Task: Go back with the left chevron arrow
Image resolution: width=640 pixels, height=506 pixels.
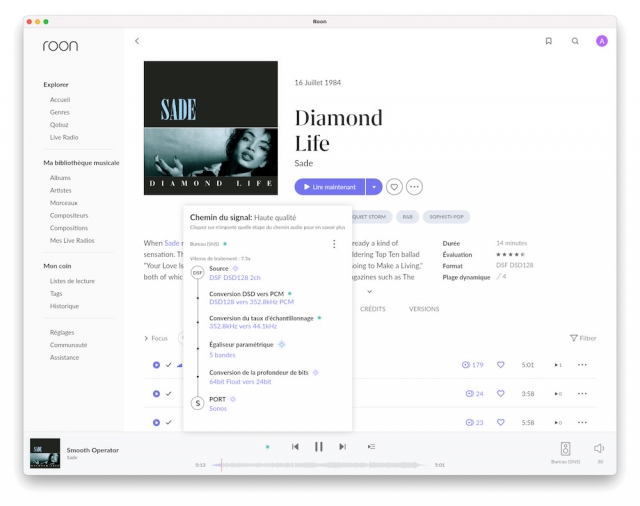Action: pyautogui.click(x=137, y=41)
